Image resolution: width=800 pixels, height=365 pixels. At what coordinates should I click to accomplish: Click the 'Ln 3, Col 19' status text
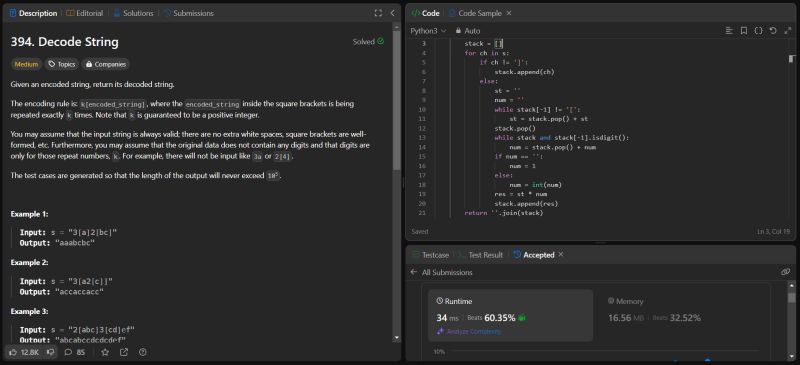(x=773, y=231)
